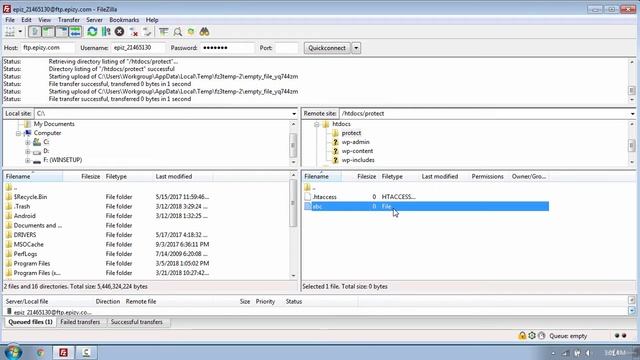Open the Transfer menu
This screenshot has height=360, width=640.
tap(69, 20)
